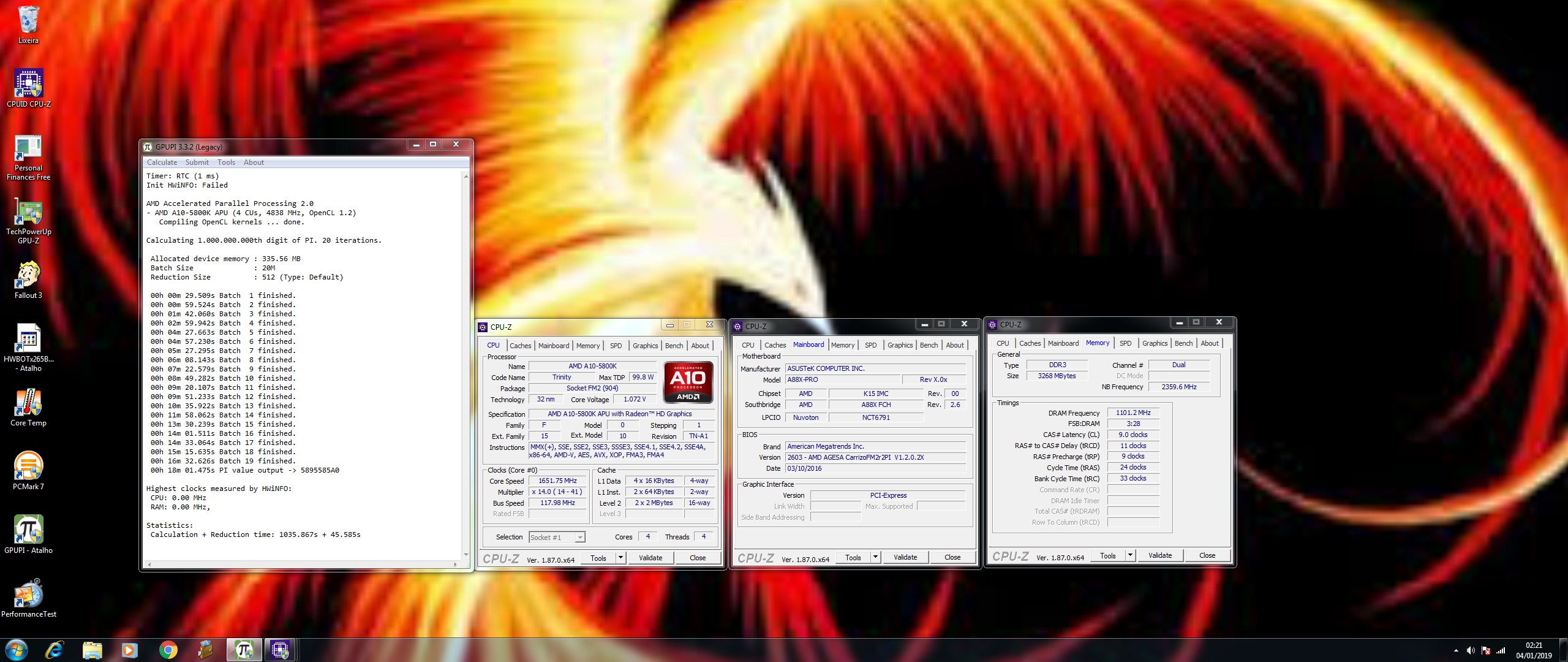Click Close button in first CPU-Z window
Viewport: 1568px width, 662px height.
click(x=698, y=558)
